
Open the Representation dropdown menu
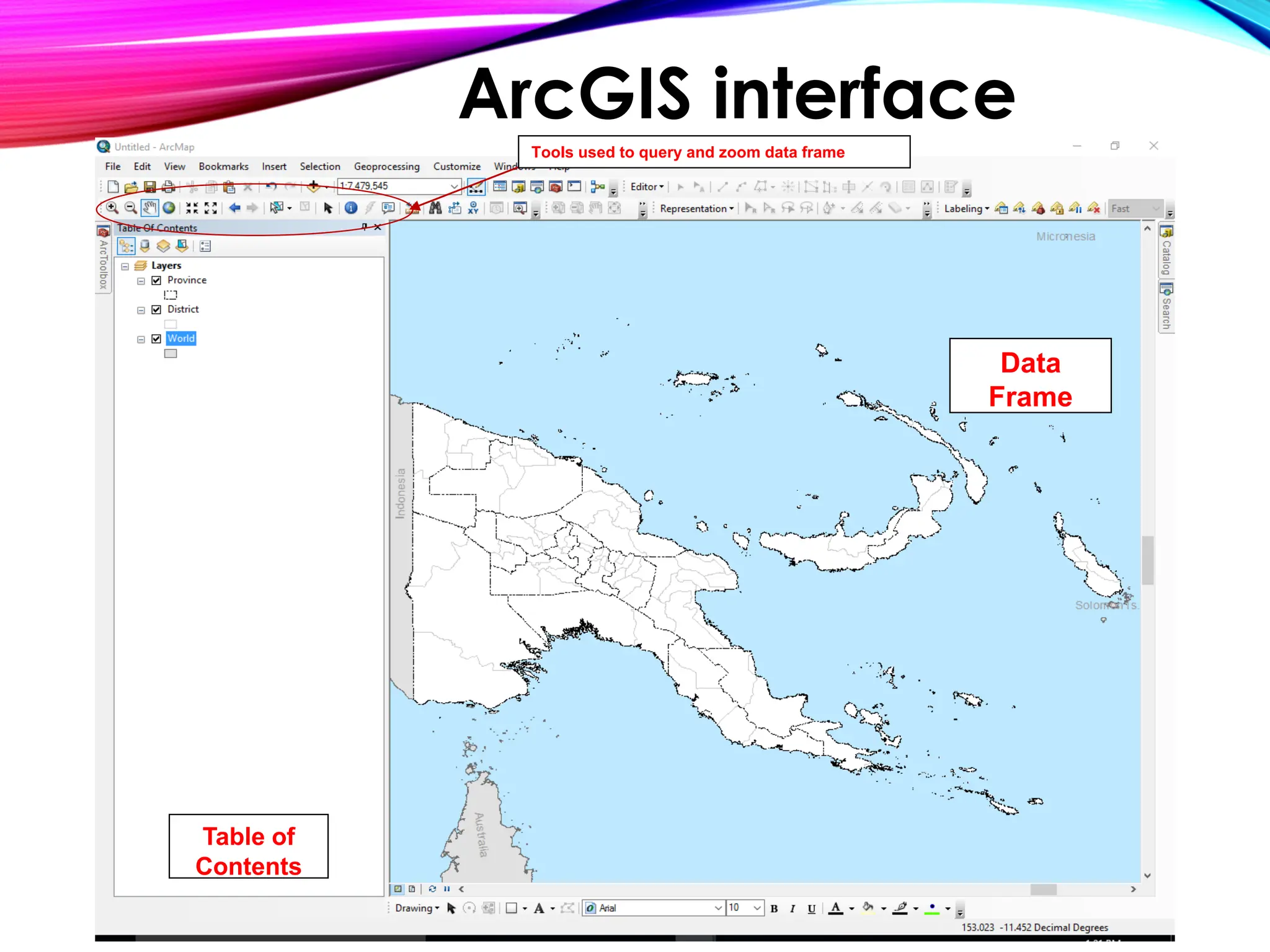pyautogui.click(x=697, y=209)
